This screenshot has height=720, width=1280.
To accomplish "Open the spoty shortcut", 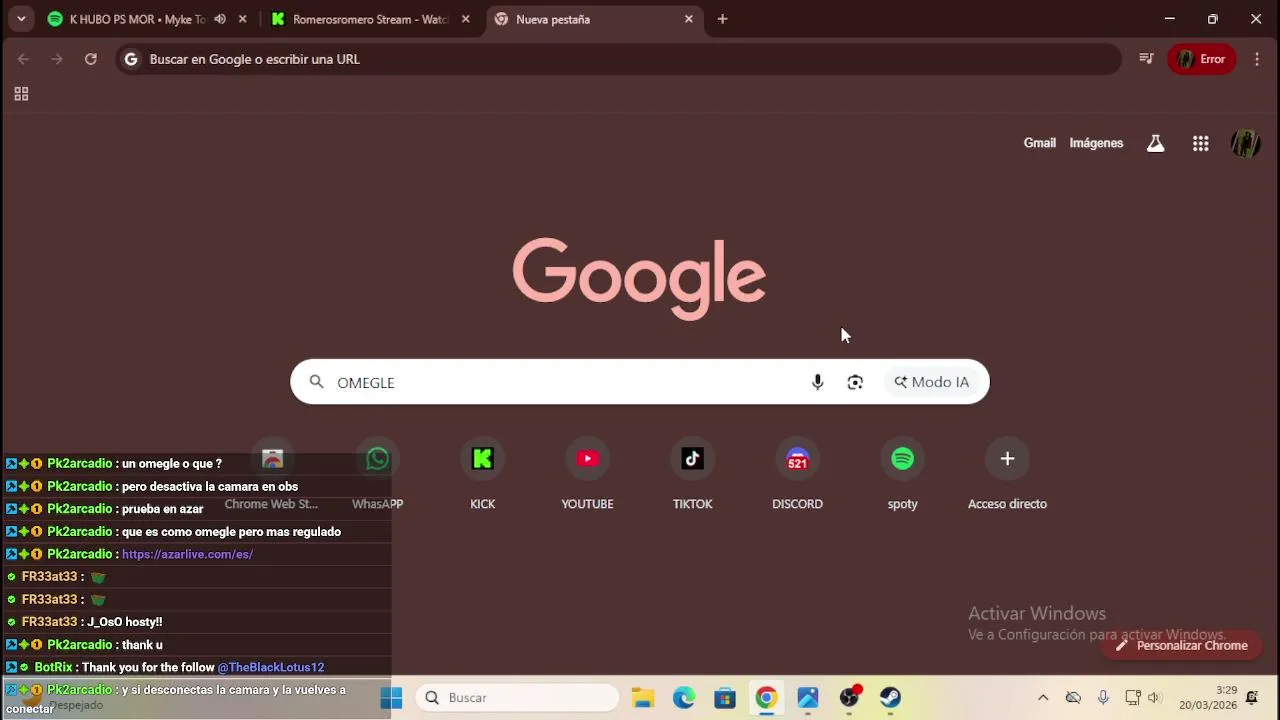I will coord(902,475).
